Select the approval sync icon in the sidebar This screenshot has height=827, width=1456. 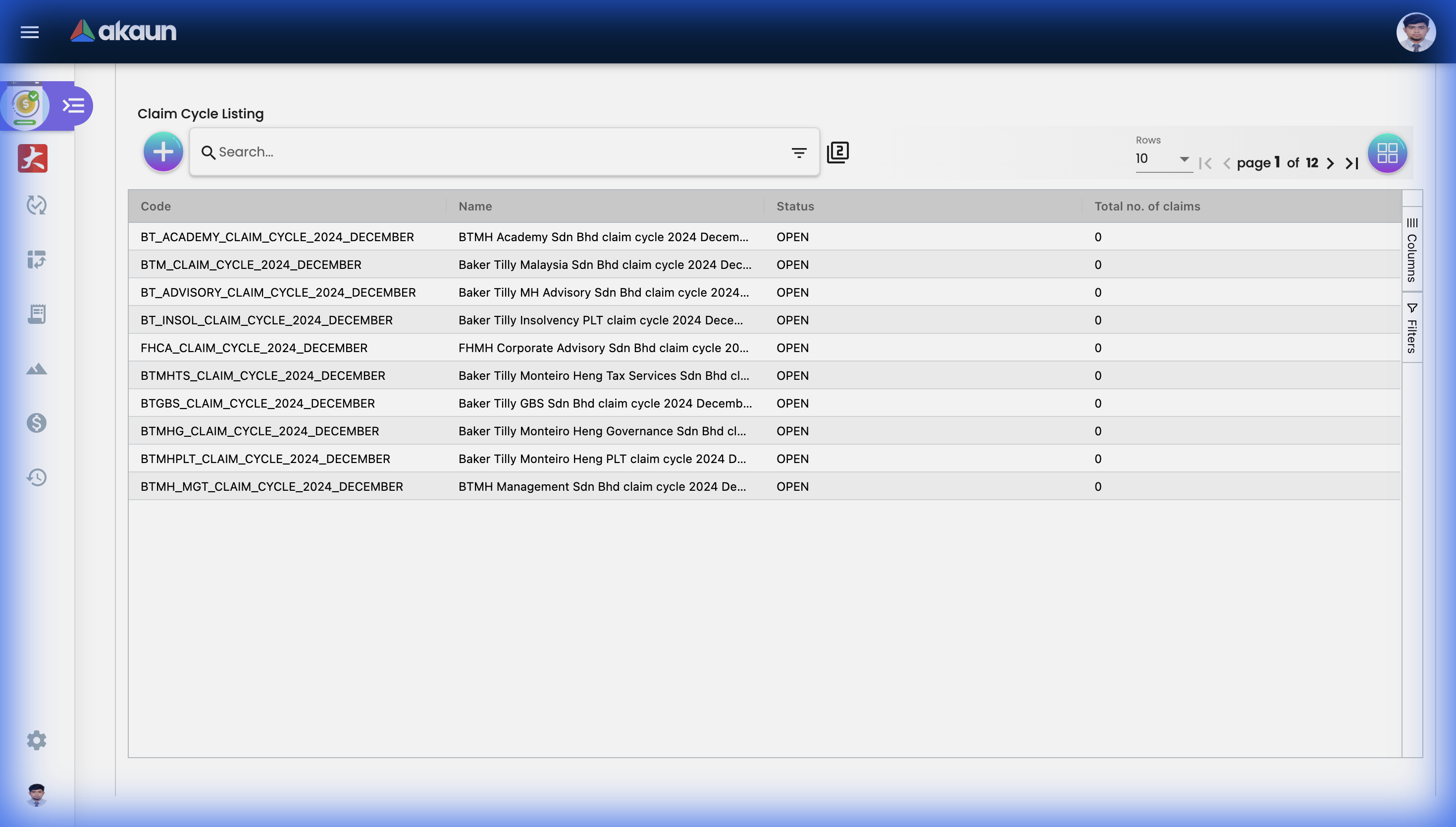(36, 205)
